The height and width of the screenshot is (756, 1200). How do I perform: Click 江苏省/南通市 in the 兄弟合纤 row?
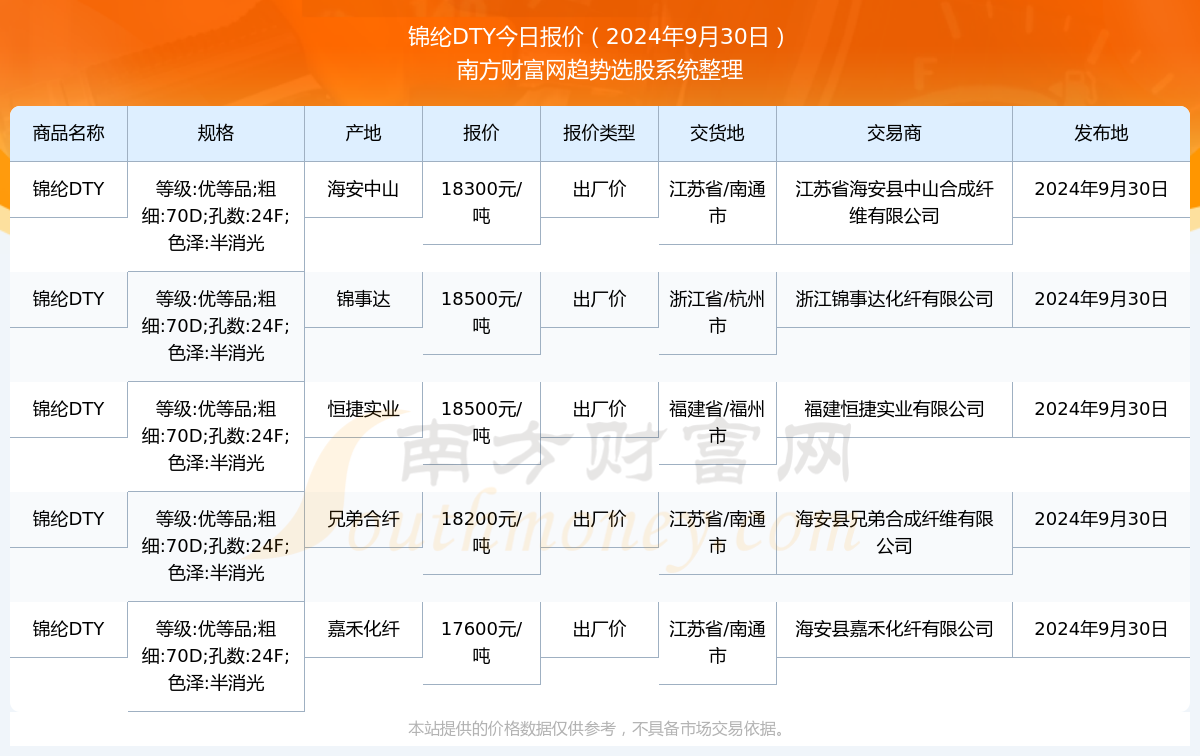(x=717, y=532)
